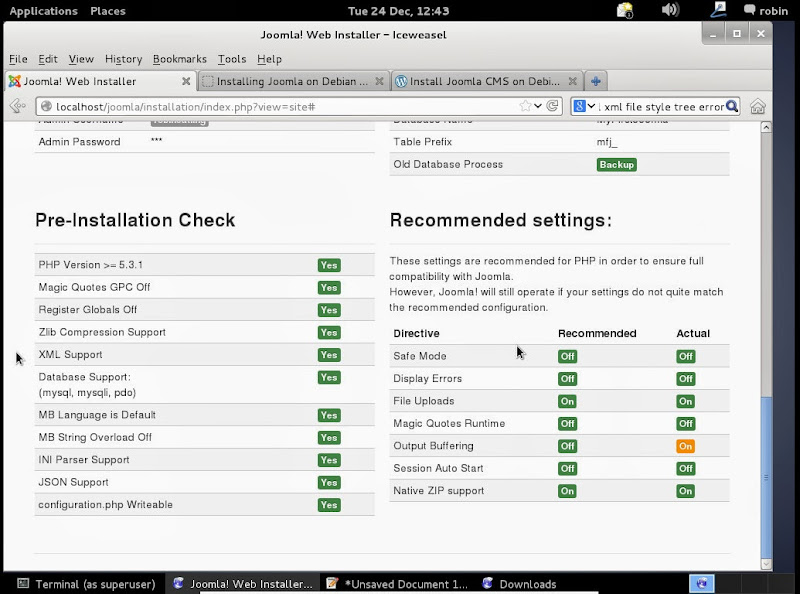Open the robin user menu
The width and height of the screenshot is (800, 594).
pos(766,11)
